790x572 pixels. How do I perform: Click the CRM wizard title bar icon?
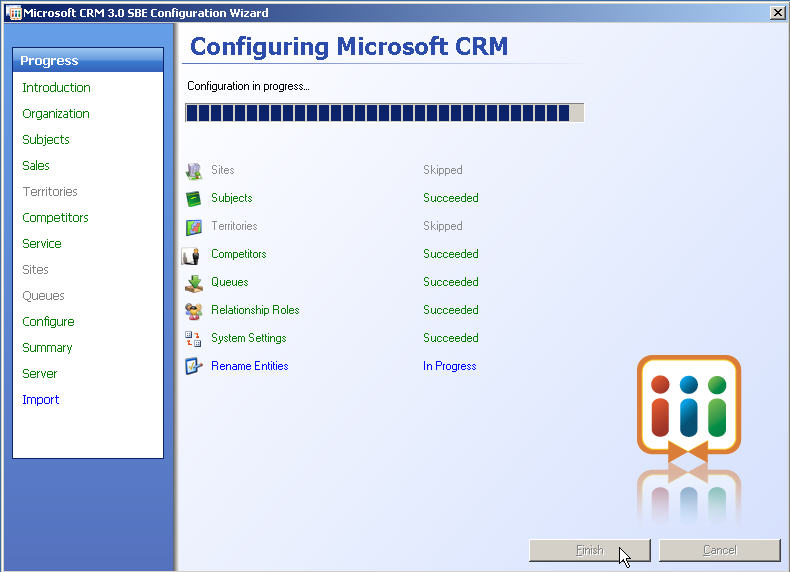pyautogui.click(x=14, y=13)
